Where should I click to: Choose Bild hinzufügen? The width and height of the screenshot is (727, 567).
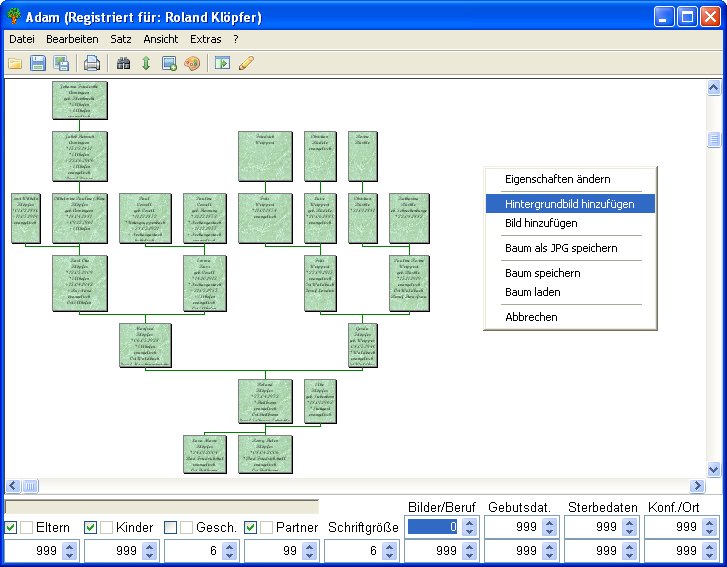click(570, 223)
